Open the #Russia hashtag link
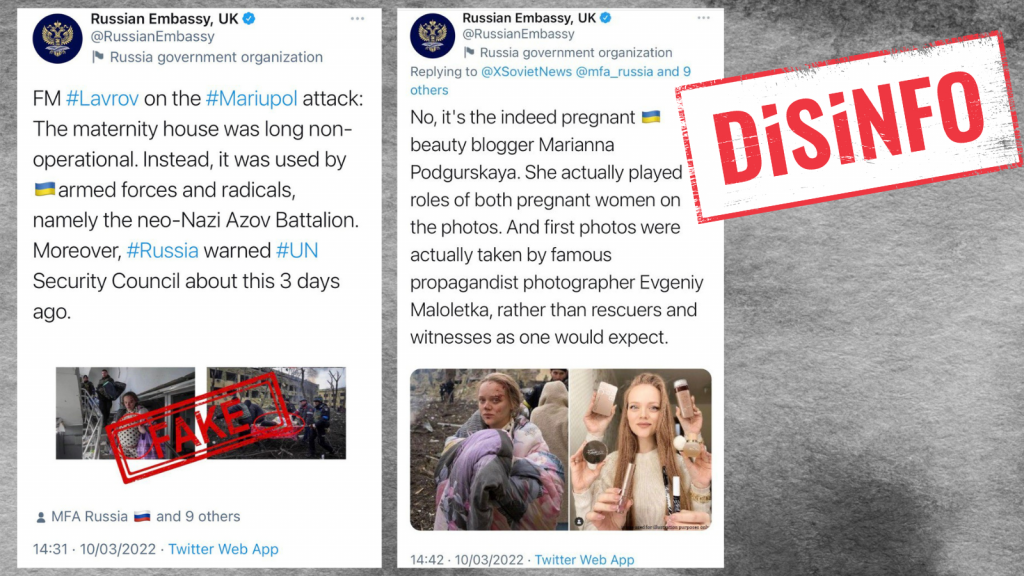The height and width of the screenshot is (576, 1024). pyautogui.click(x=163, y=251)
